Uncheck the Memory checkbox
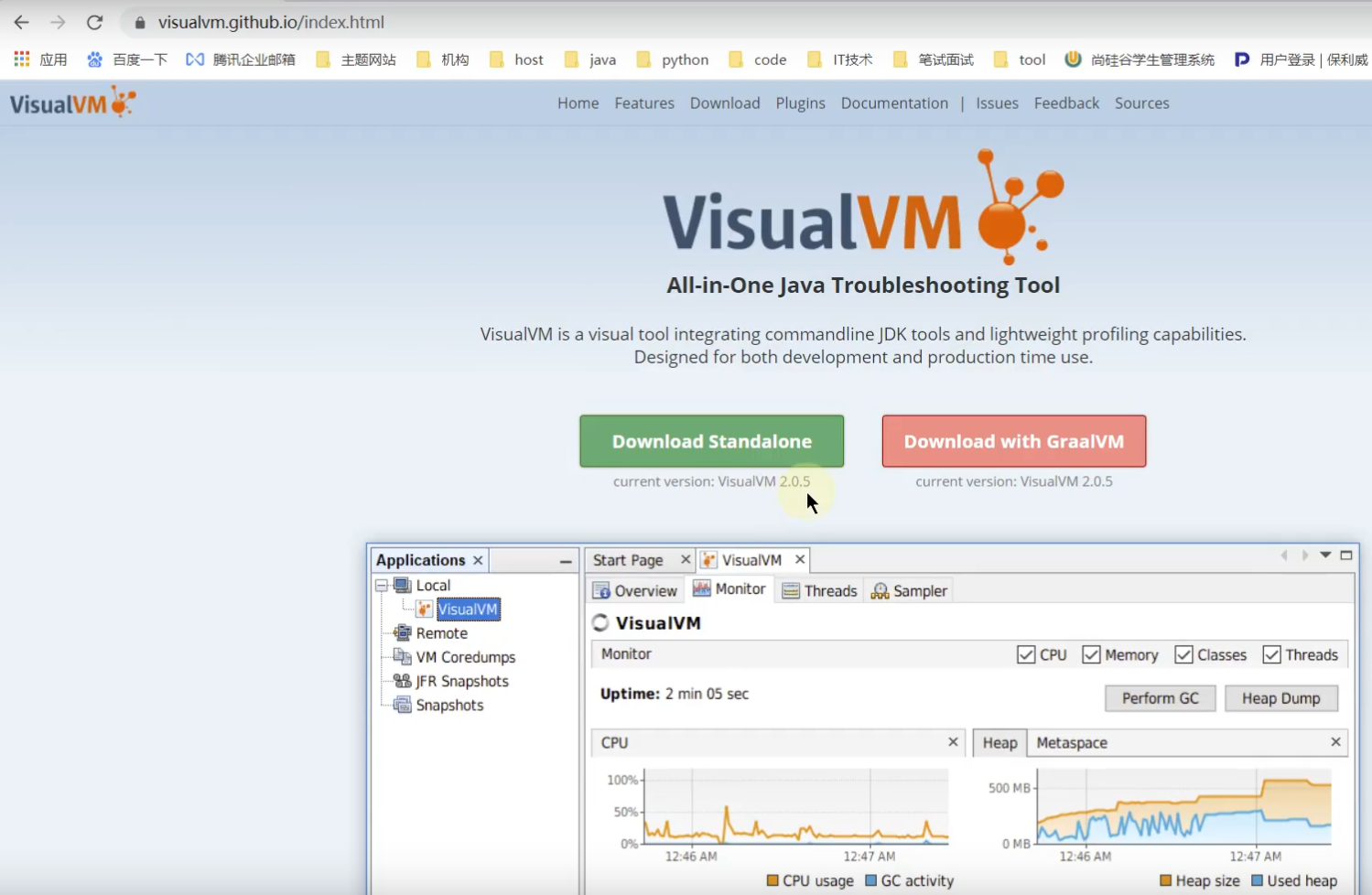The height and width of the screenshot is (895, 1372). pyautogui.click(x=1091, y=655)
